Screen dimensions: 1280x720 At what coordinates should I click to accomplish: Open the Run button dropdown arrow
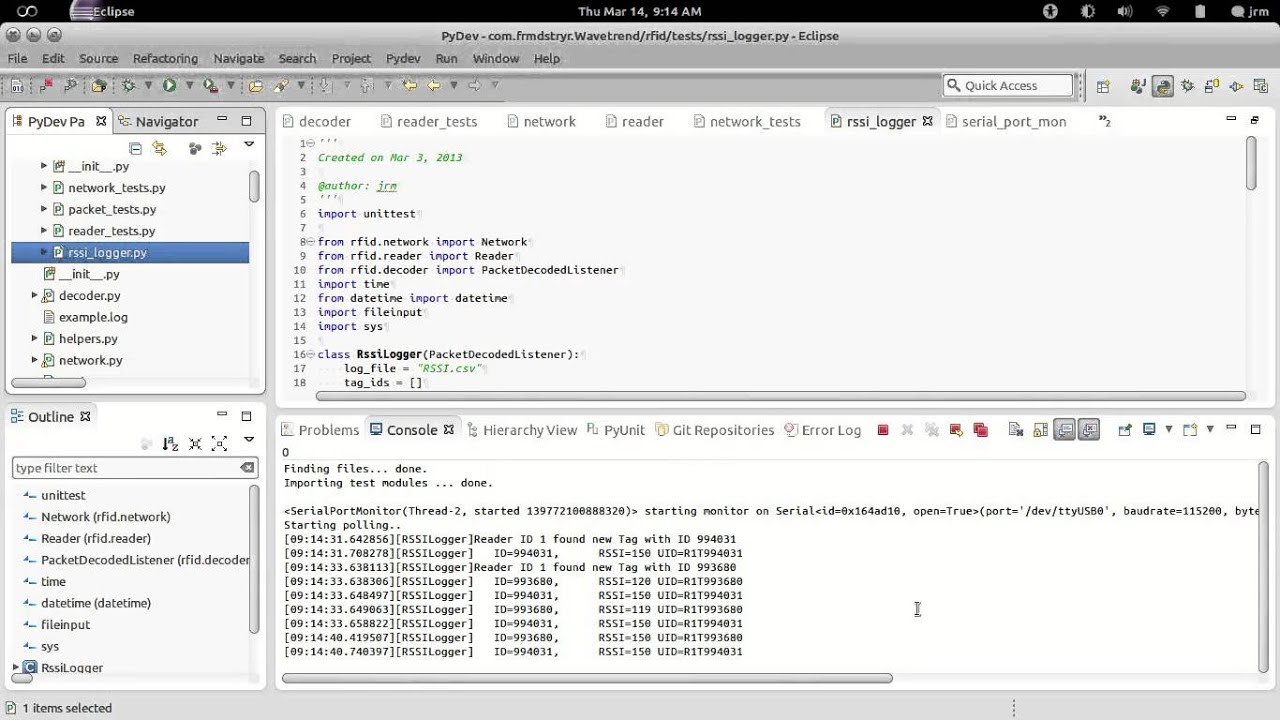[189, 85]
